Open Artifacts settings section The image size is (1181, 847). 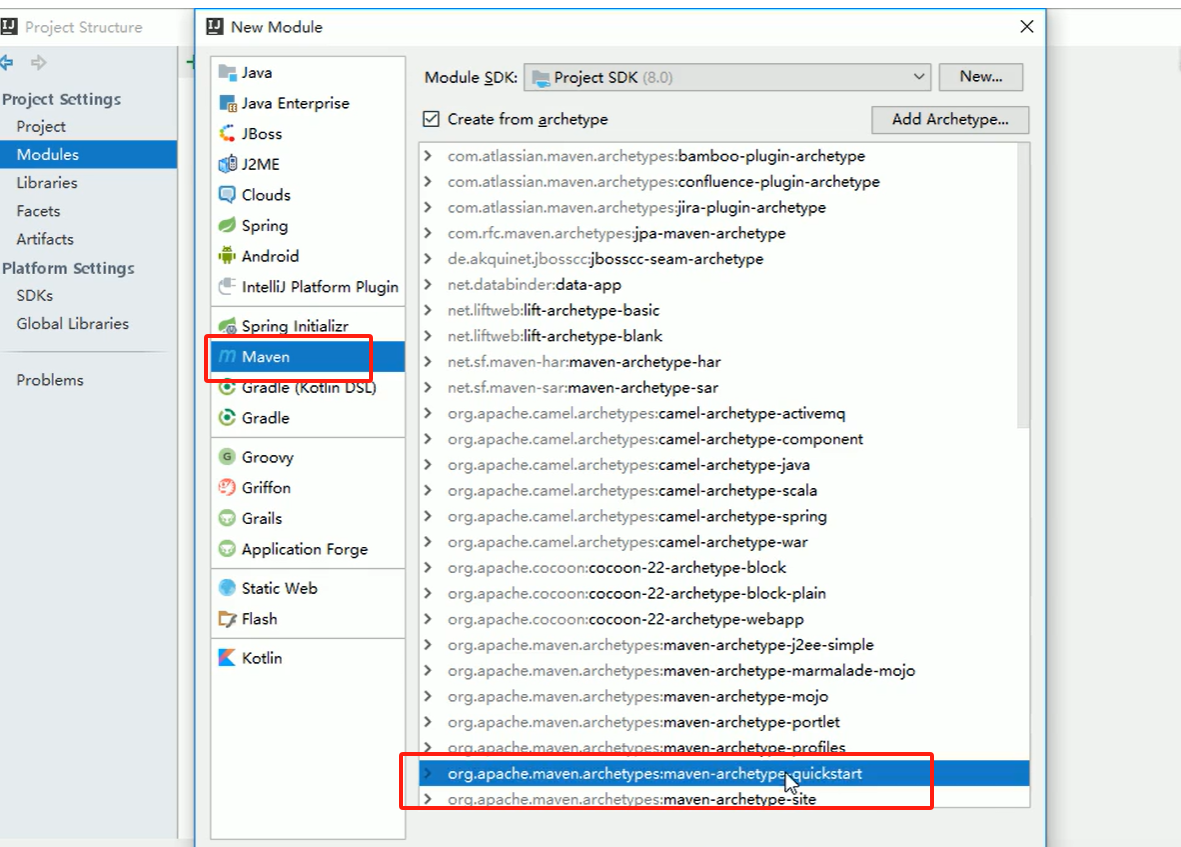[x=45, y=239]
